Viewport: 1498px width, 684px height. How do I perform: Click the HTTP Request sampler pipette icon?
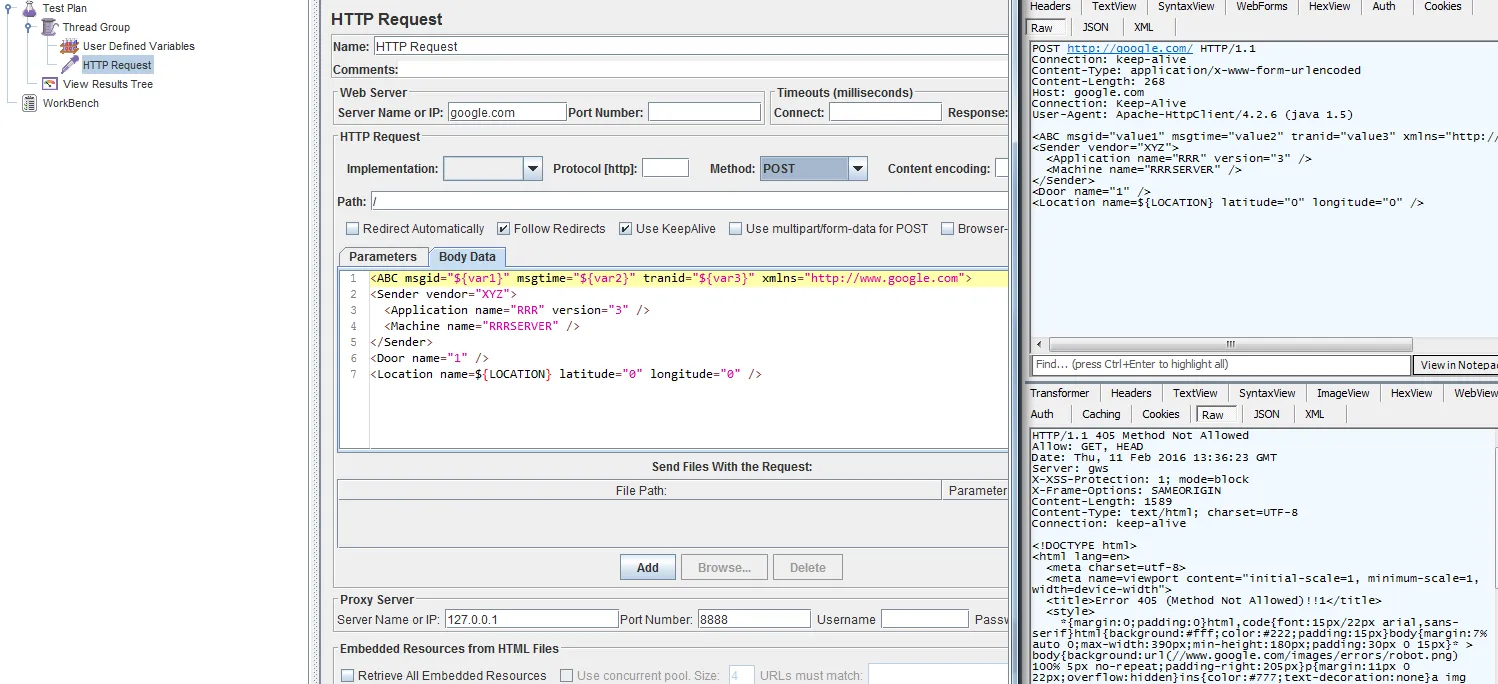click(x=69, y=65)
